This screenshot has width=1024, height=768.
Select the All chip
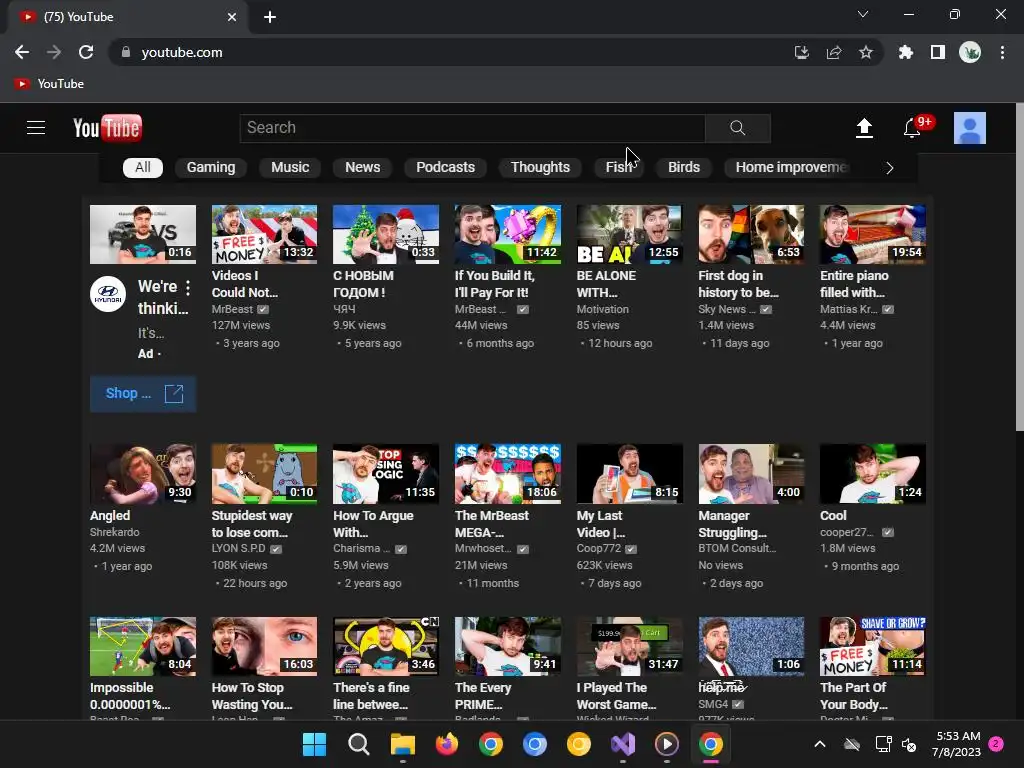point(142,167)
